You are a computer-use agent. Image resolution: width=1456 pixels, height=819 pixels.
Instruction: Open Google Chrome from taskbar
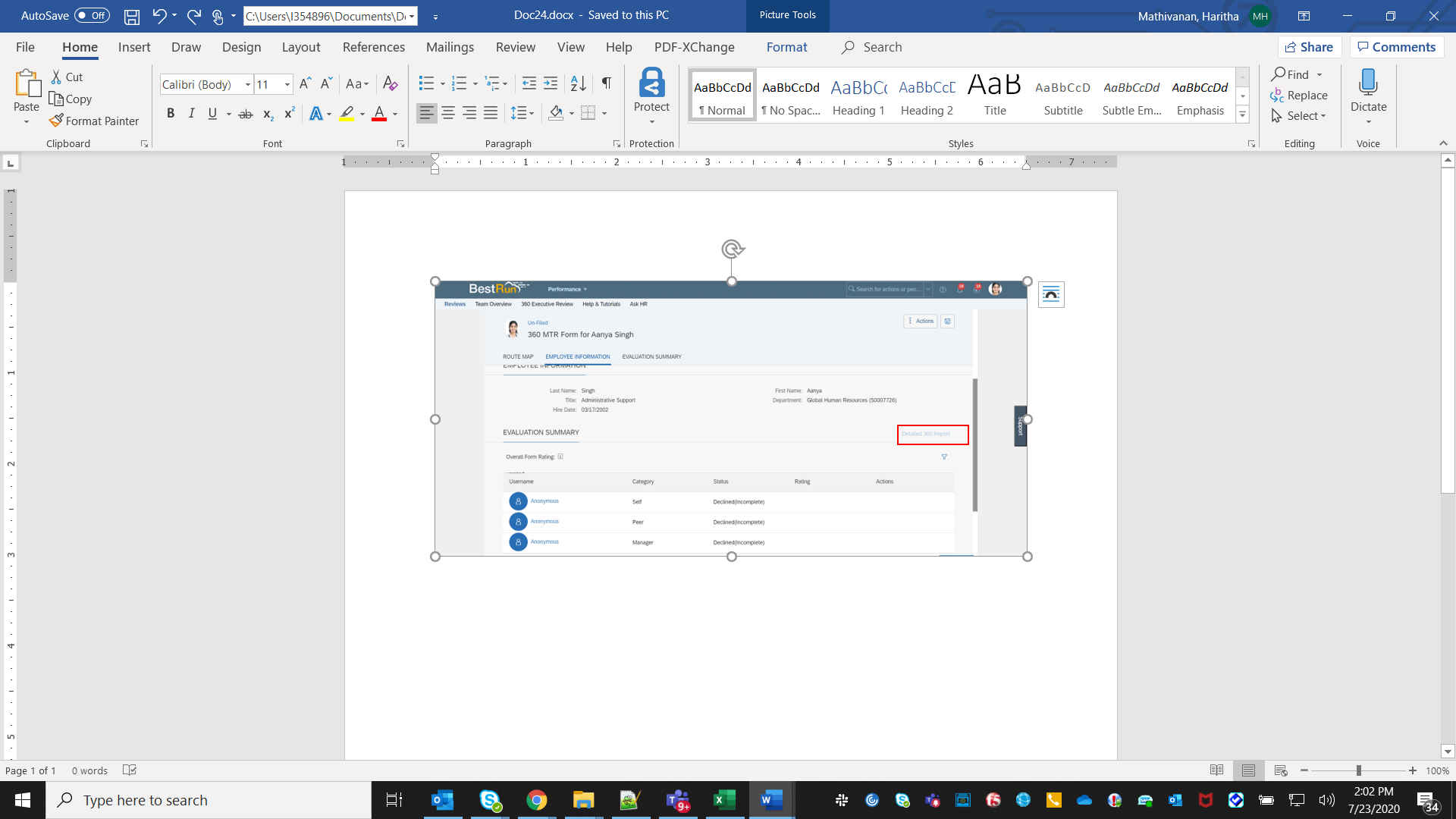point(537,800)
